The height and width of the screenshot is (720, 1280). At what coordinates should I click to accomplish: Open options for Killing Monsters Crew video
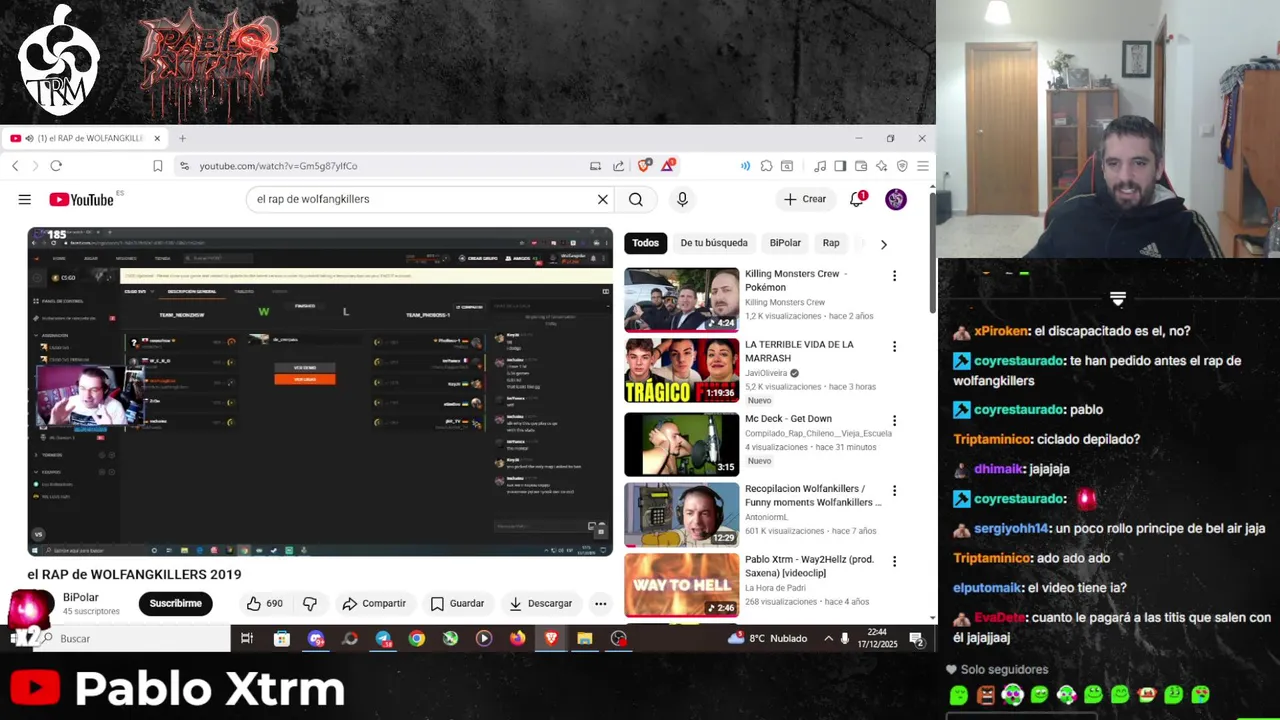pyautogui.click(x=894, y=276)
